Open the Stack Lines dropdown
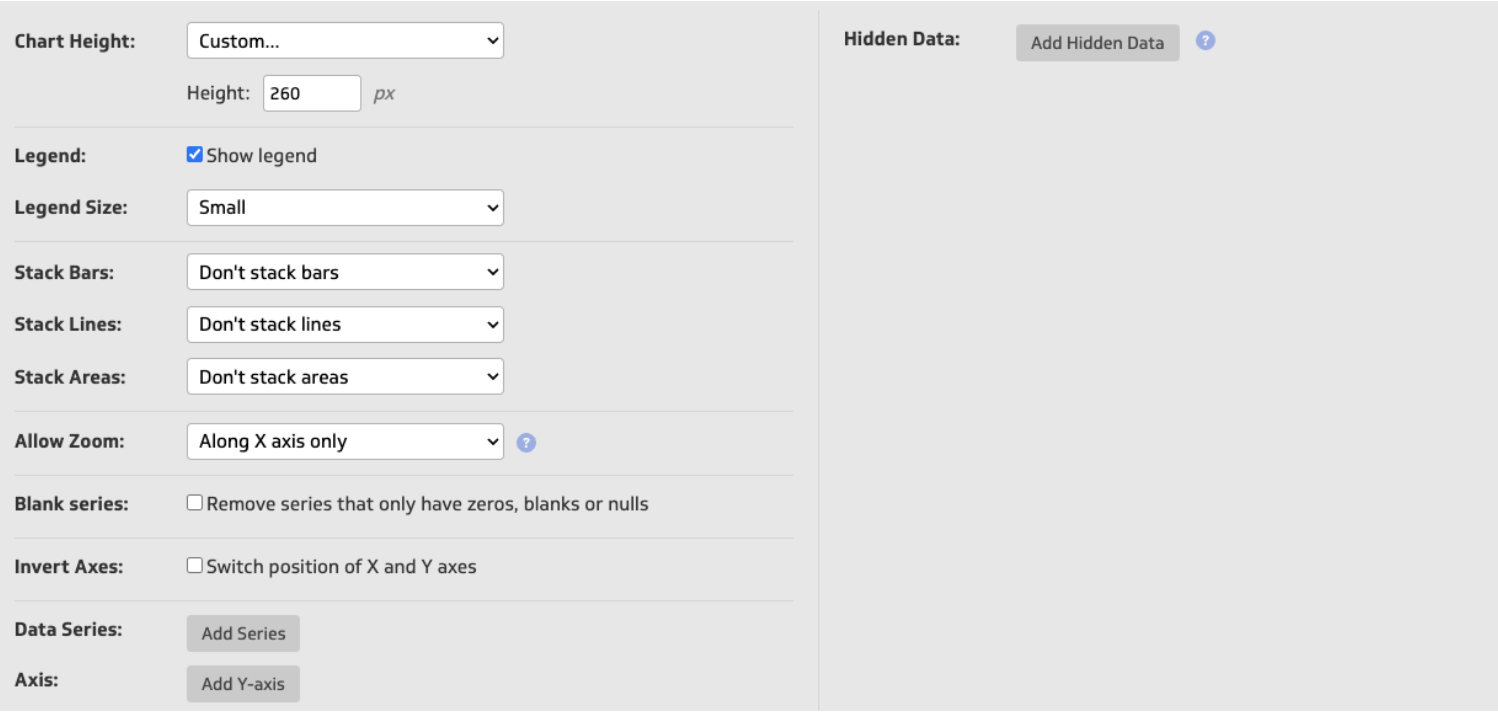Screen dimensions: 1498x712 click(x=347, y=323)
